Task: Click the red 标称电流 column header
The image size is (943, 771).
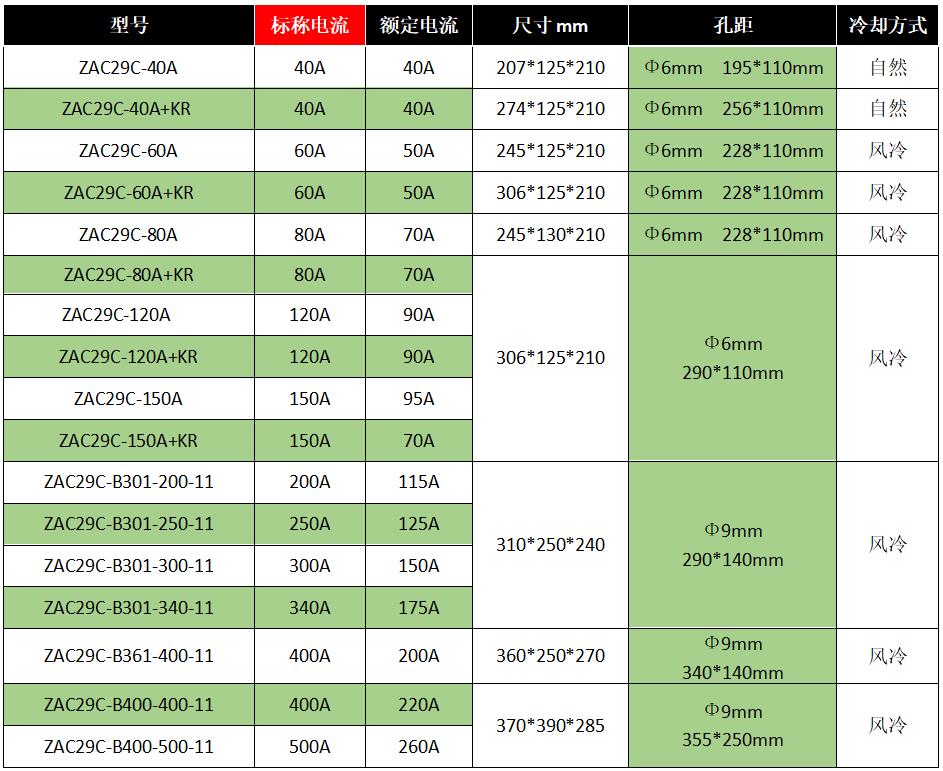Action: 309,26
